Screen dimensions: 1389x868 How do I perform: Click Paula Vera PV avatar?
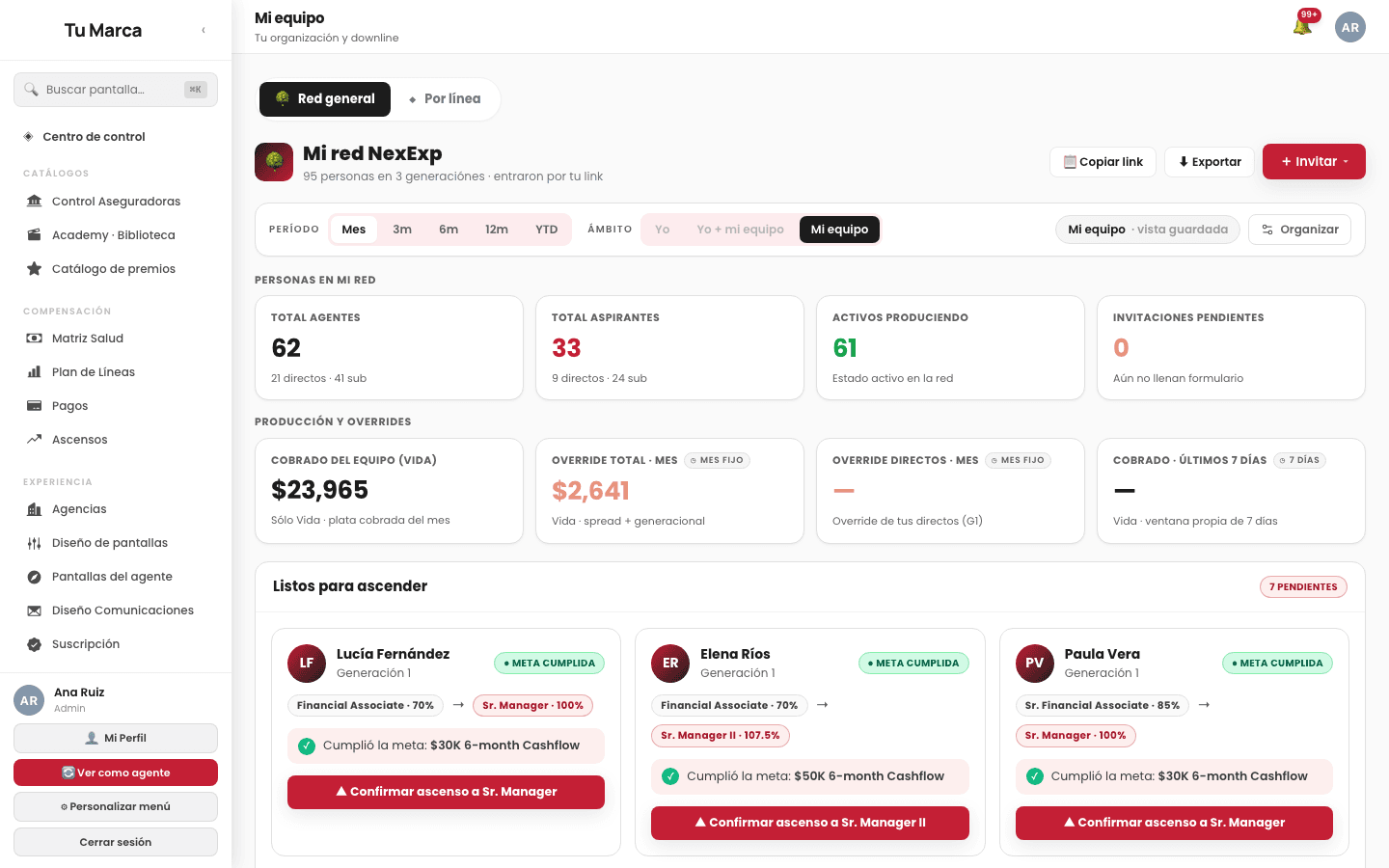[1035, 664]
